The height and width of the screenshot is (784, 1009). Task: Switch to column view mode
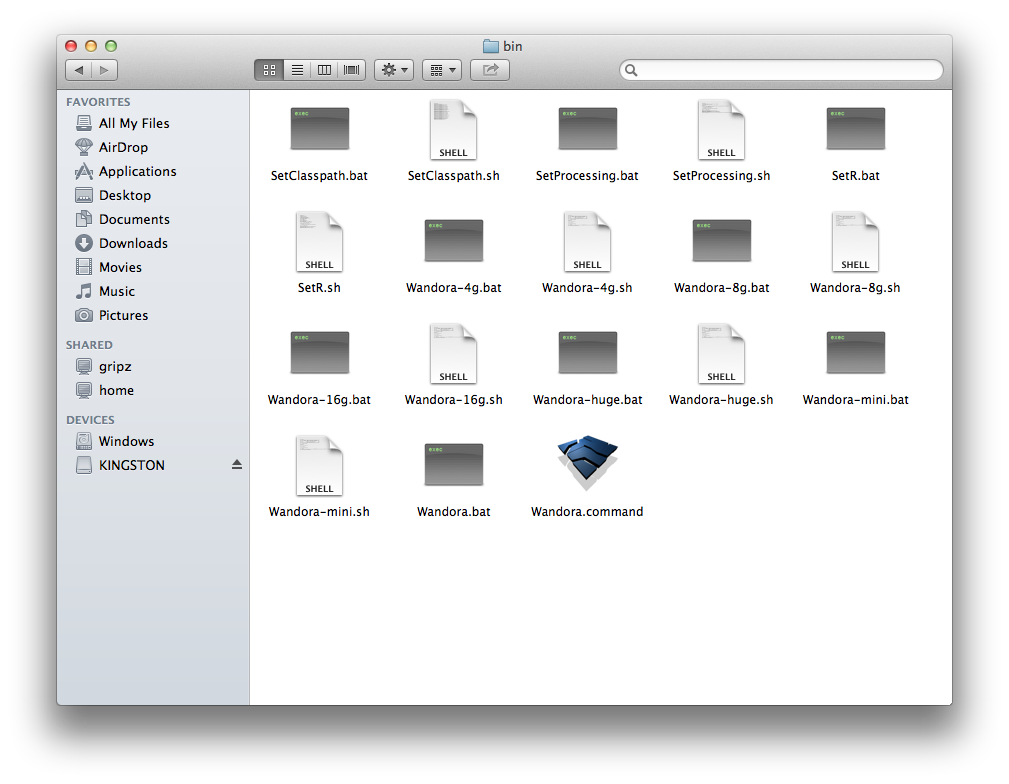click(324, 70)
